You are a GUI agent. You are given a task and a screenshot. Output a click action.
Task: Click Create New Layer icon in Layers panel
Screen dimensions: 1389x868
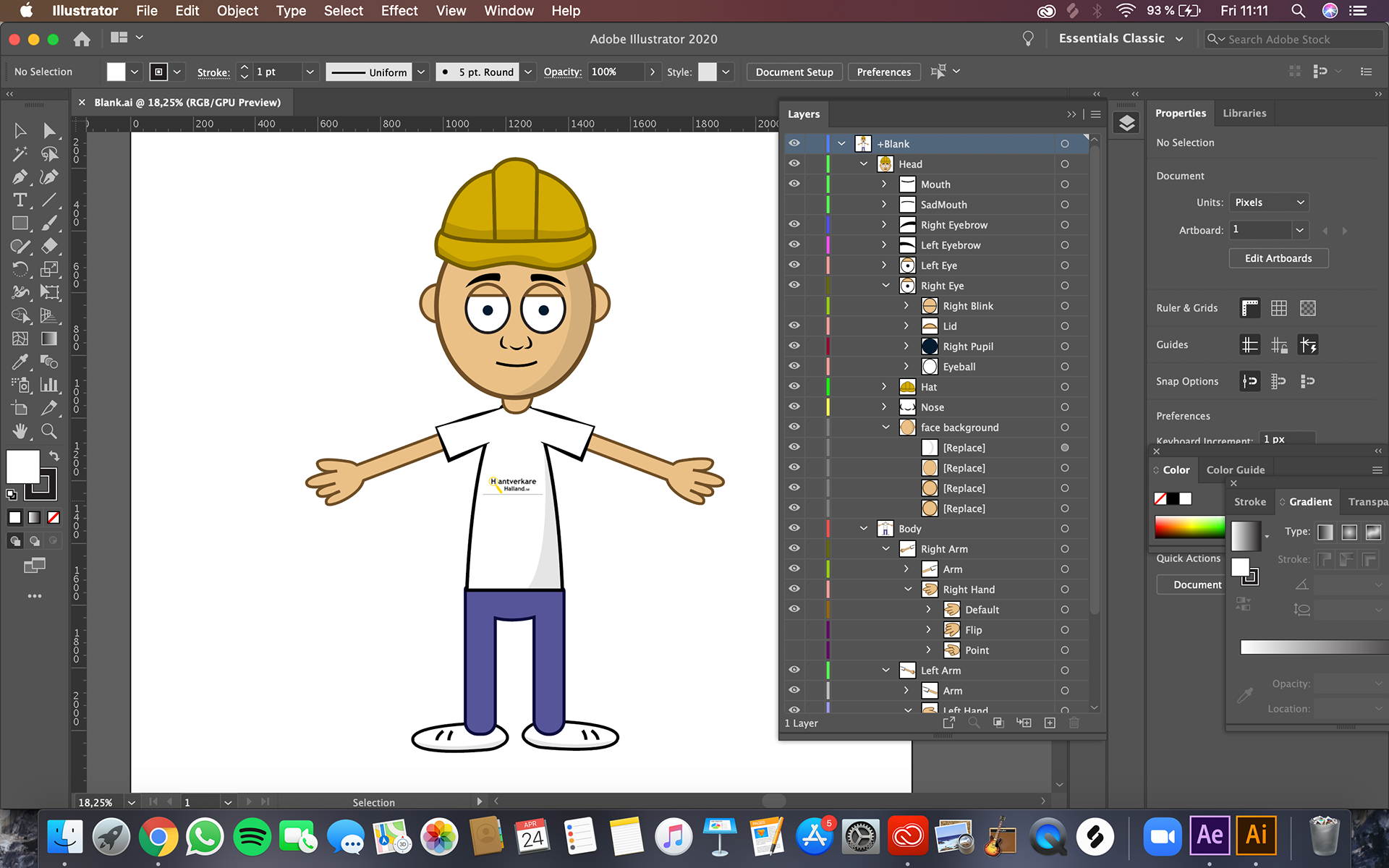[1050, 723]
